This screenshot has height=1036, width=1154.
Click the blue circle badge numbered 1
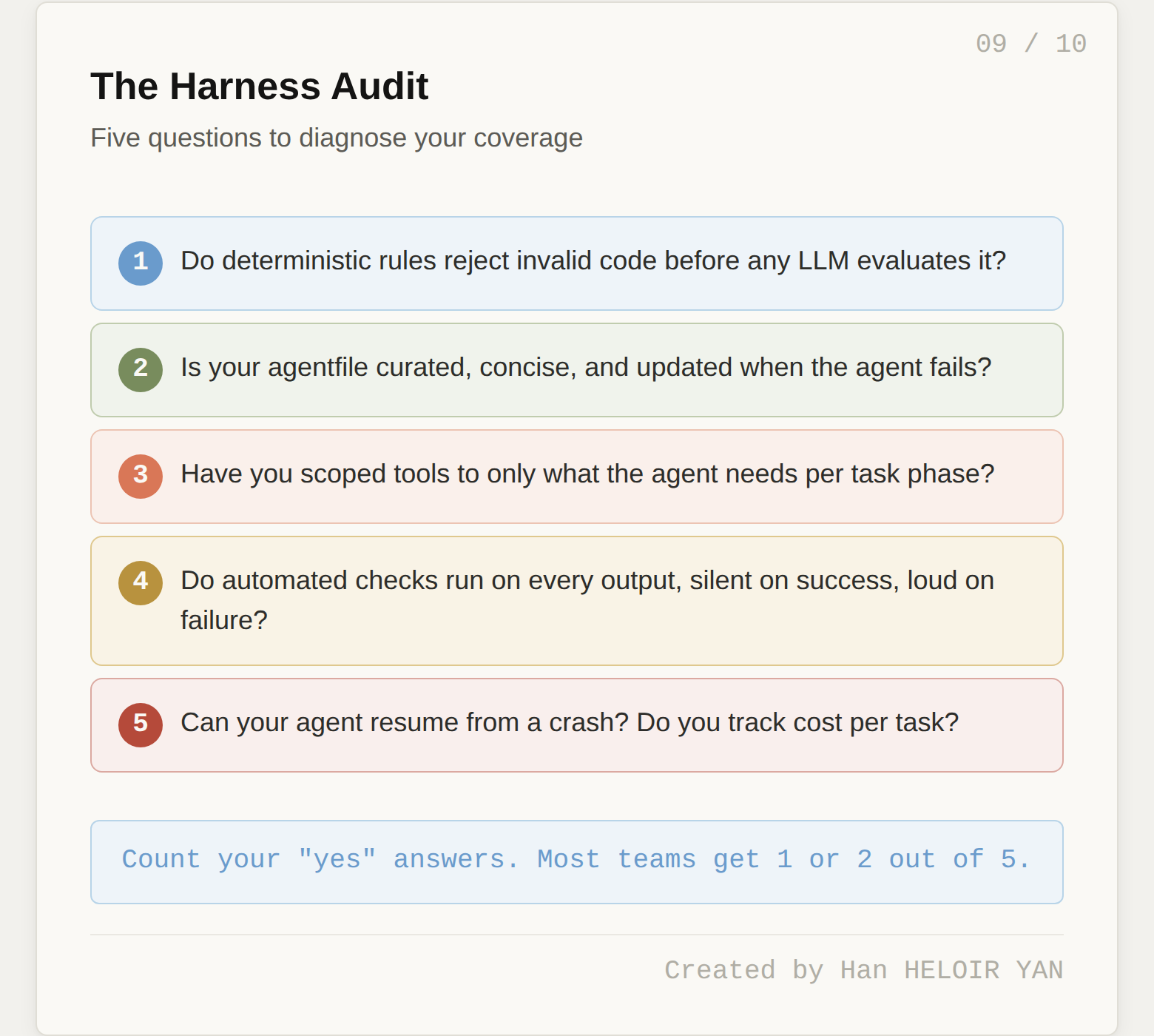pos(140,263)
